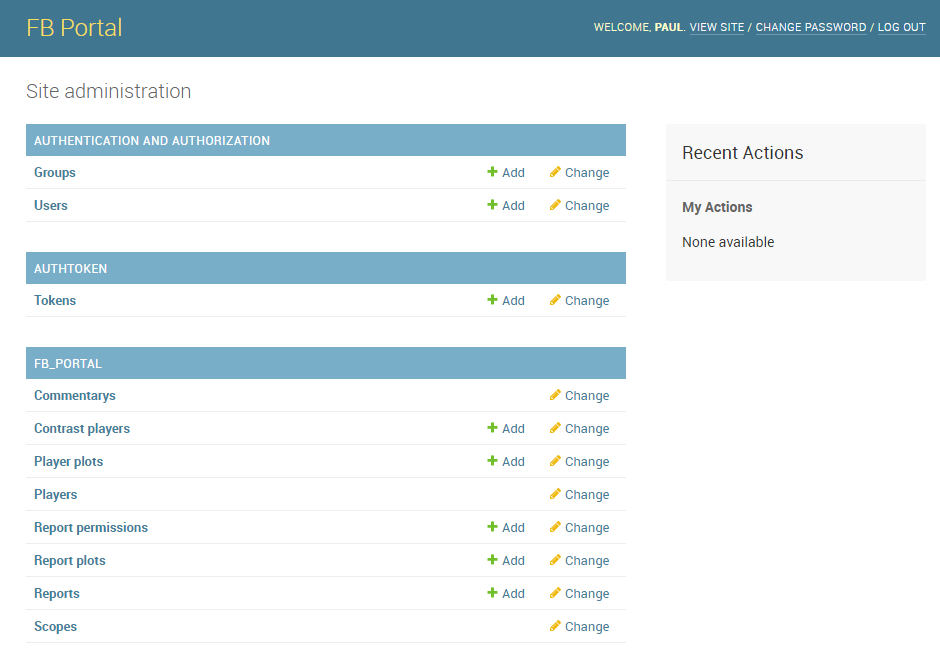Screen dimensions: 940x664
Task: Click the PAUL username text
Action: pos(668,27)
